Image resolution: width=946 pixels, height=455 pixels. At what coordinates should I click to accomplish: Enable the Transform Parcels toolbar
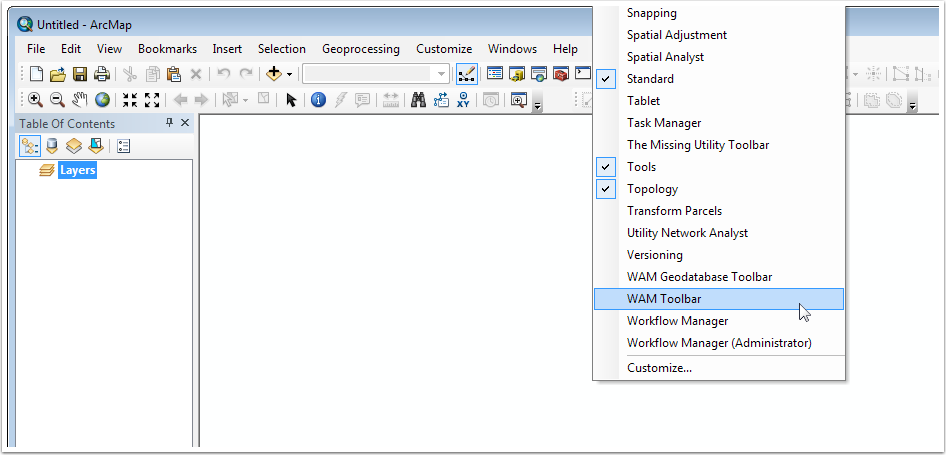(x=719, y=211)
